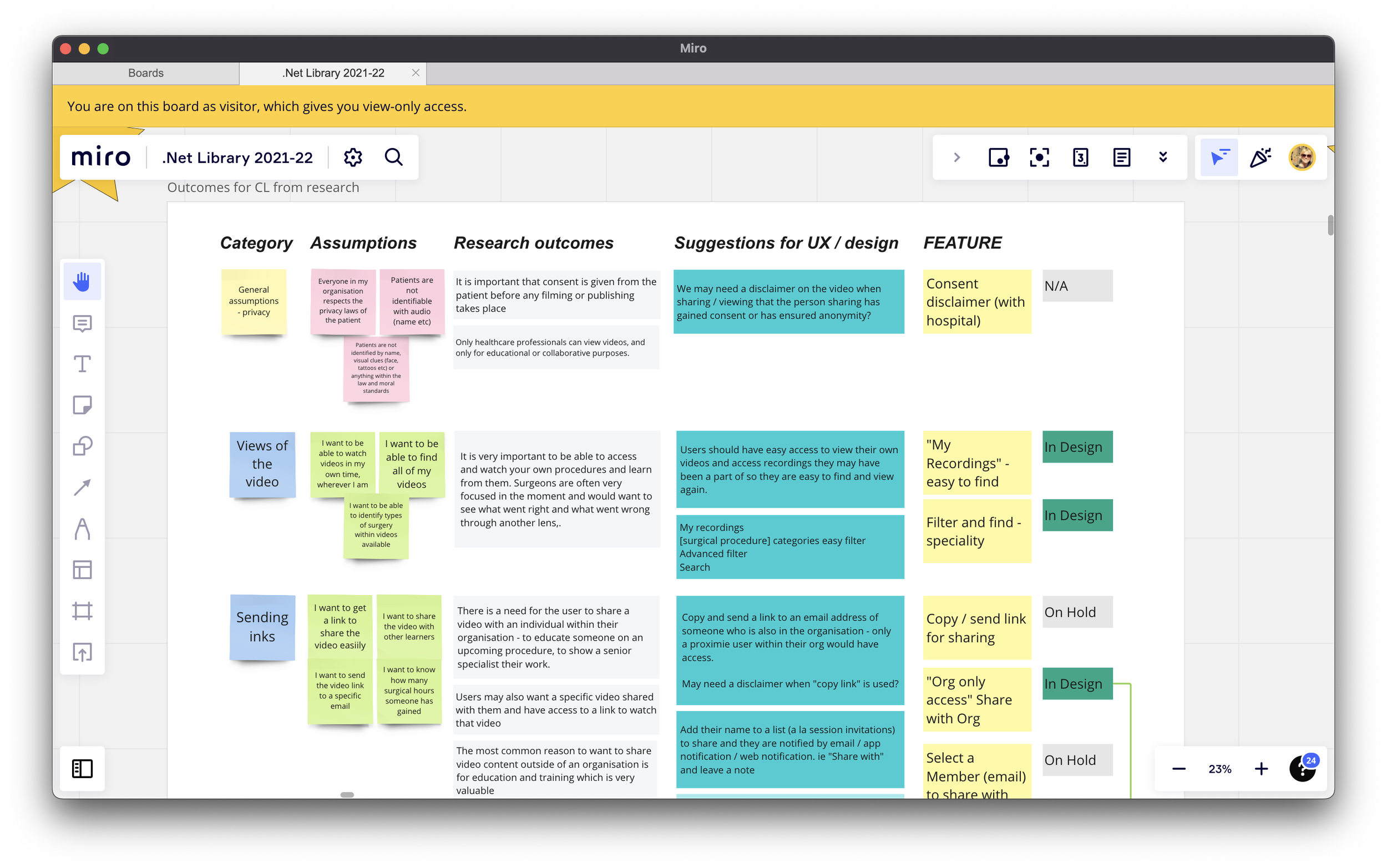Toggle the frames panel at bottom-left
1387x868 pixels.
[82, 769]
